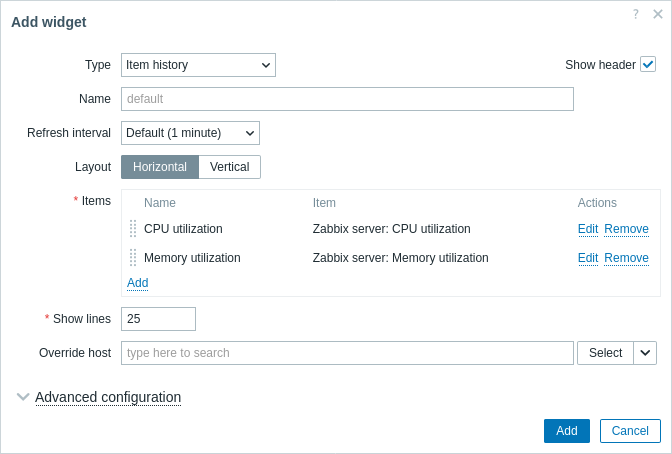Click the Advanced configuration chevron icon
The width and height of the screenshot is (672, 454).
(23, 397)
